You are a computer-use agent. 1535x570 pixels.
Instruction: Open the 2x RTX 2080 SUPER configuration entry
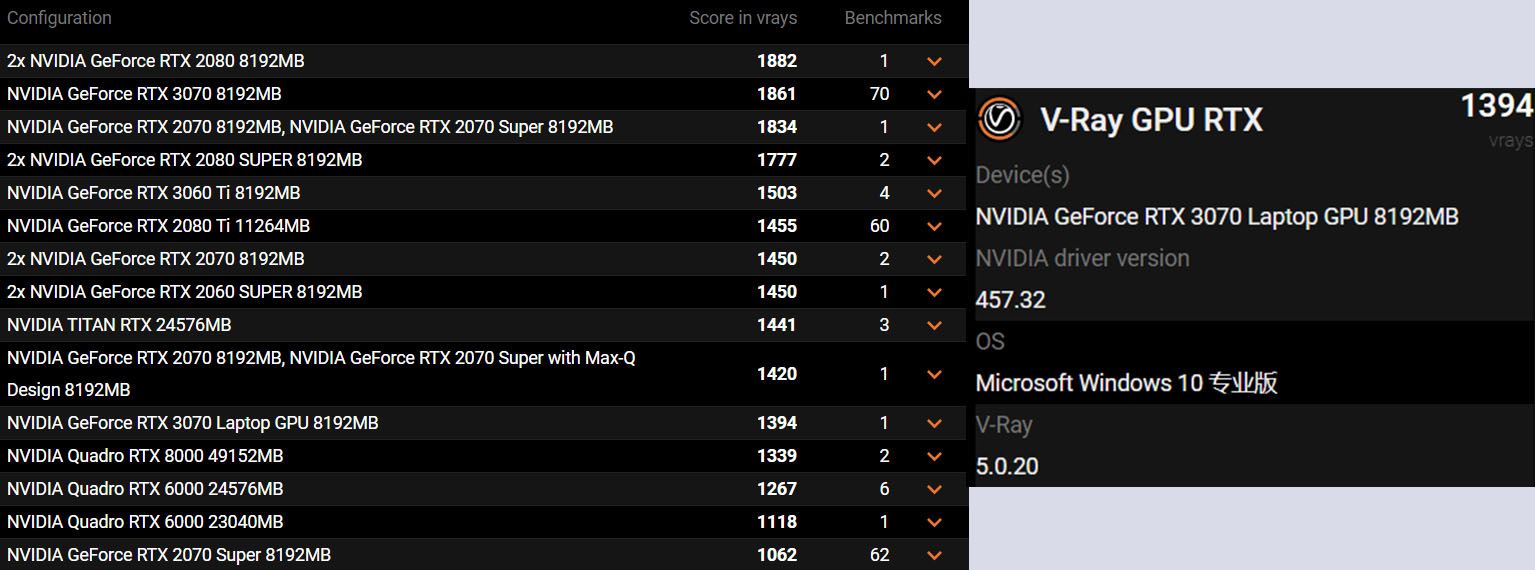184,160
